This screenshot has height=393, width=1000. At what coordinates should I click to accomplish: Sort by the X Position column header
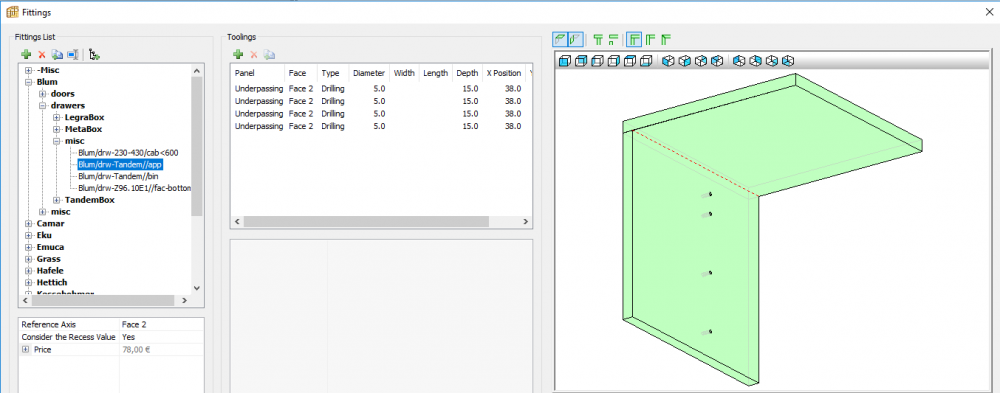504,73
